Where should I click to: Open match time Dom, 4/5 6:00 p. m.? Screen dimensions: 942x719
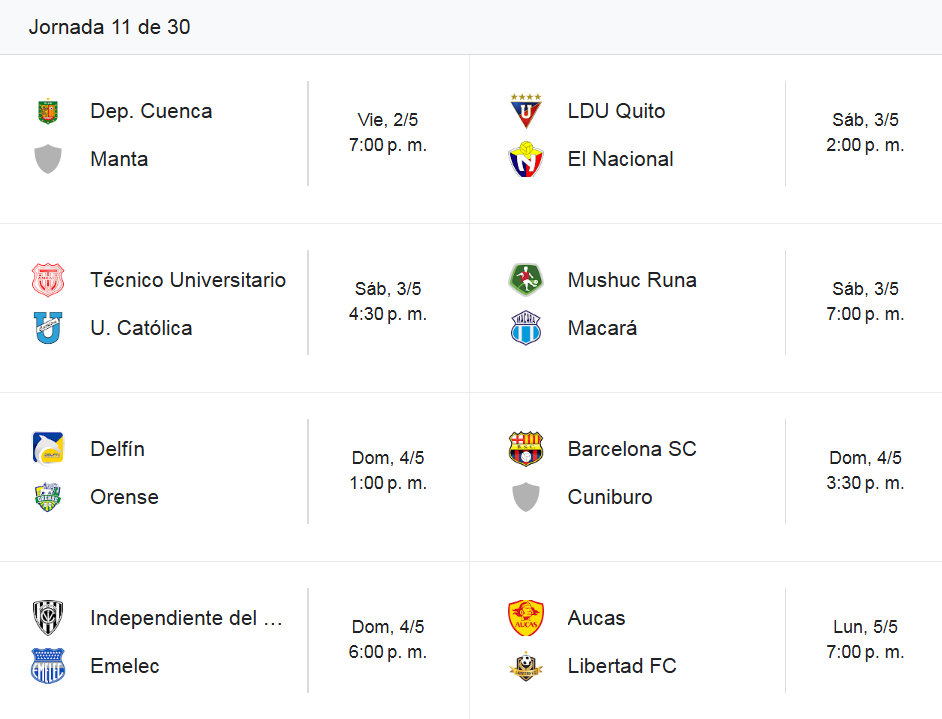pyautogui.click(x=388, y=639)
